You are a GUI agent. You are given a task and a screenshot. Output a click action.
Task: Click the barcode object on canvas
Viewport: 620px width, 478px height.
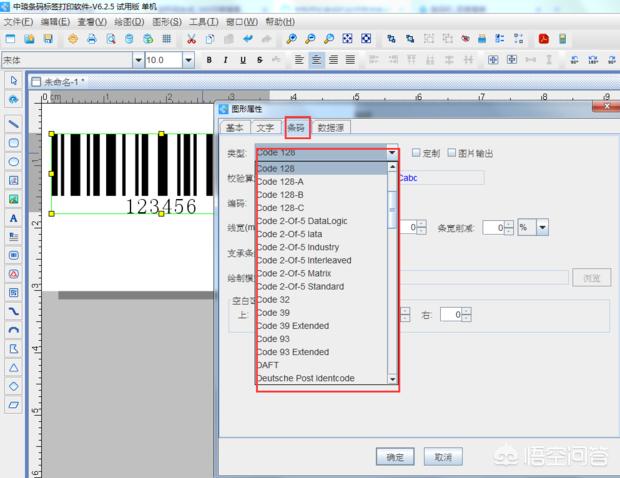click(132, 173)
